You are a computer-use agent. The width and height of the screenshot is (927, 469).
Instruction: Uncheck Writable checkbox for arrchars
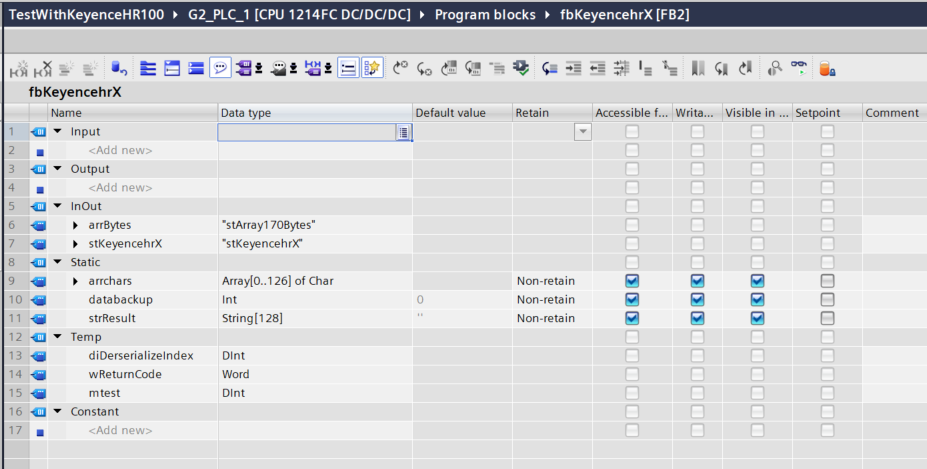point(698,281)
